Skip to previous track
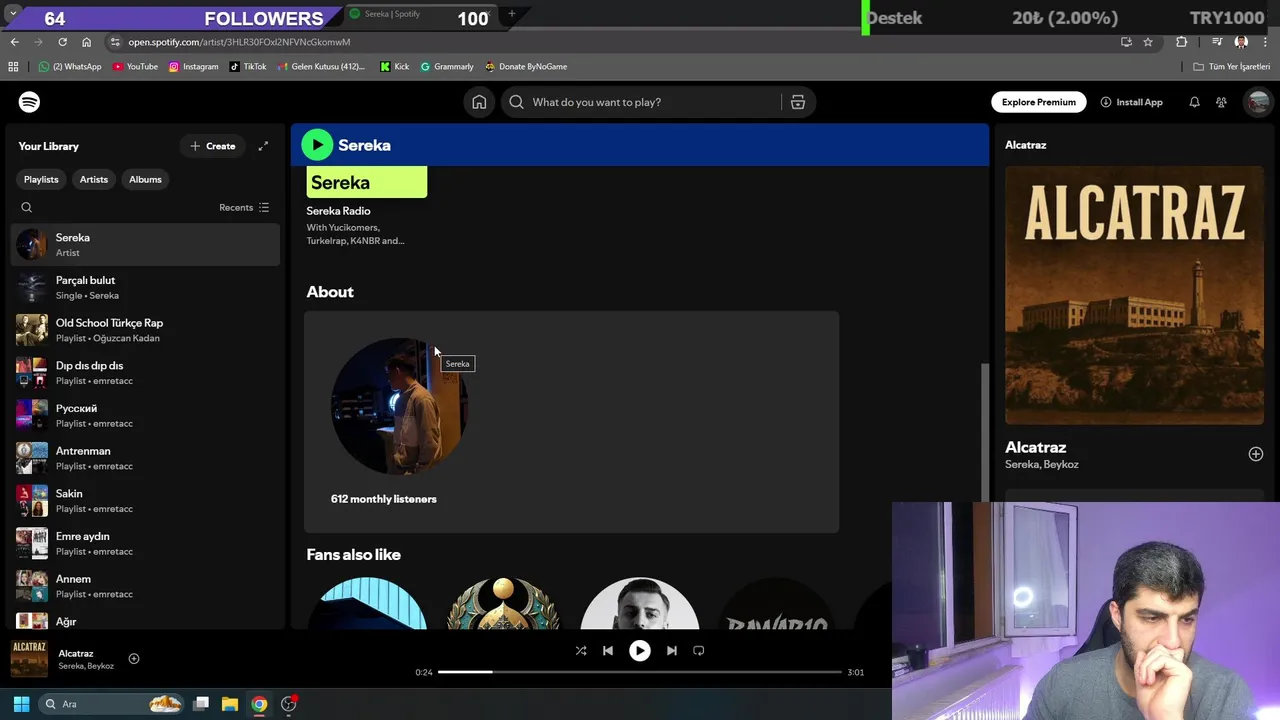The height and width of the screenshot is (720, 1280). [608, 651]
